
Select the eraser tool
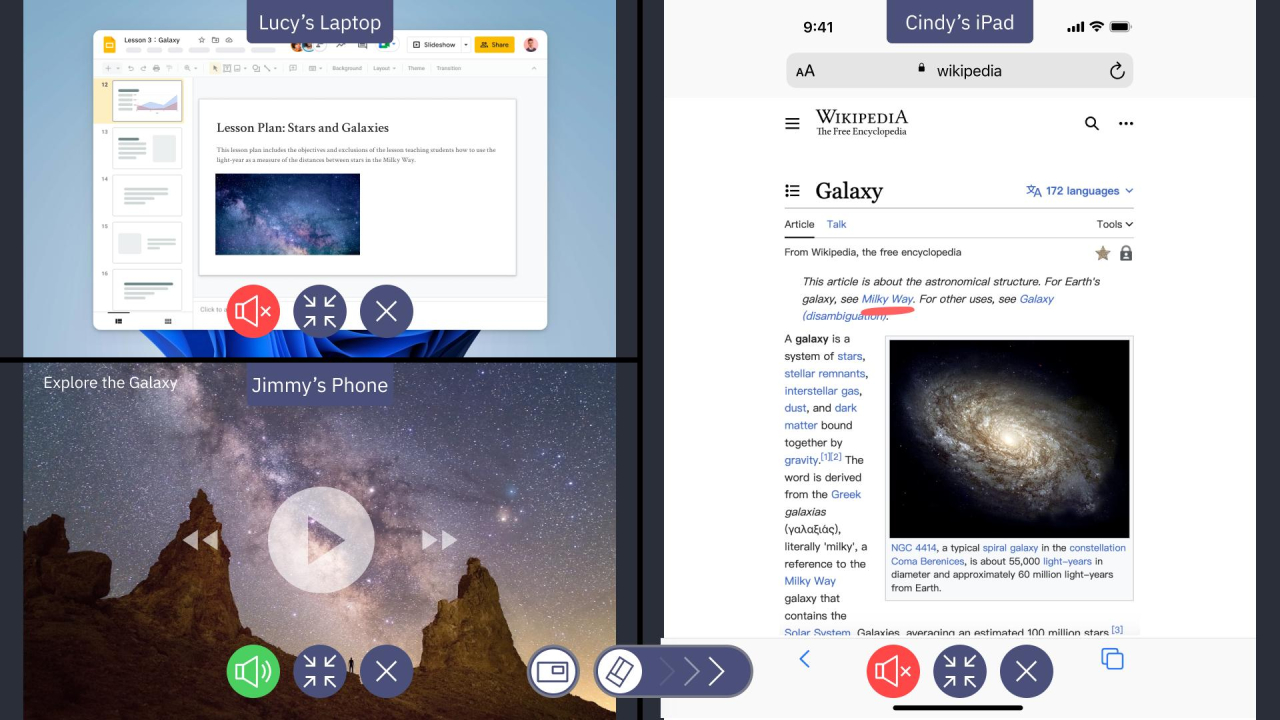click(x=621, y=671)
